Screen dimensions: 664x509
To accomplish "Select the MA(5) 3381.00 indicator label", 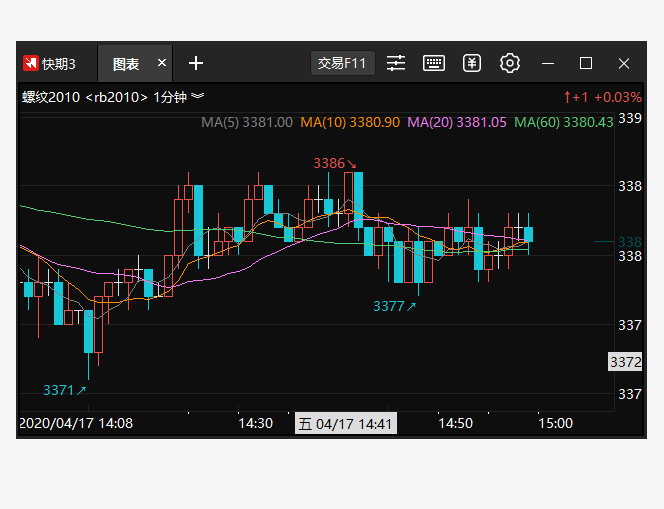I will click(247, 123).
